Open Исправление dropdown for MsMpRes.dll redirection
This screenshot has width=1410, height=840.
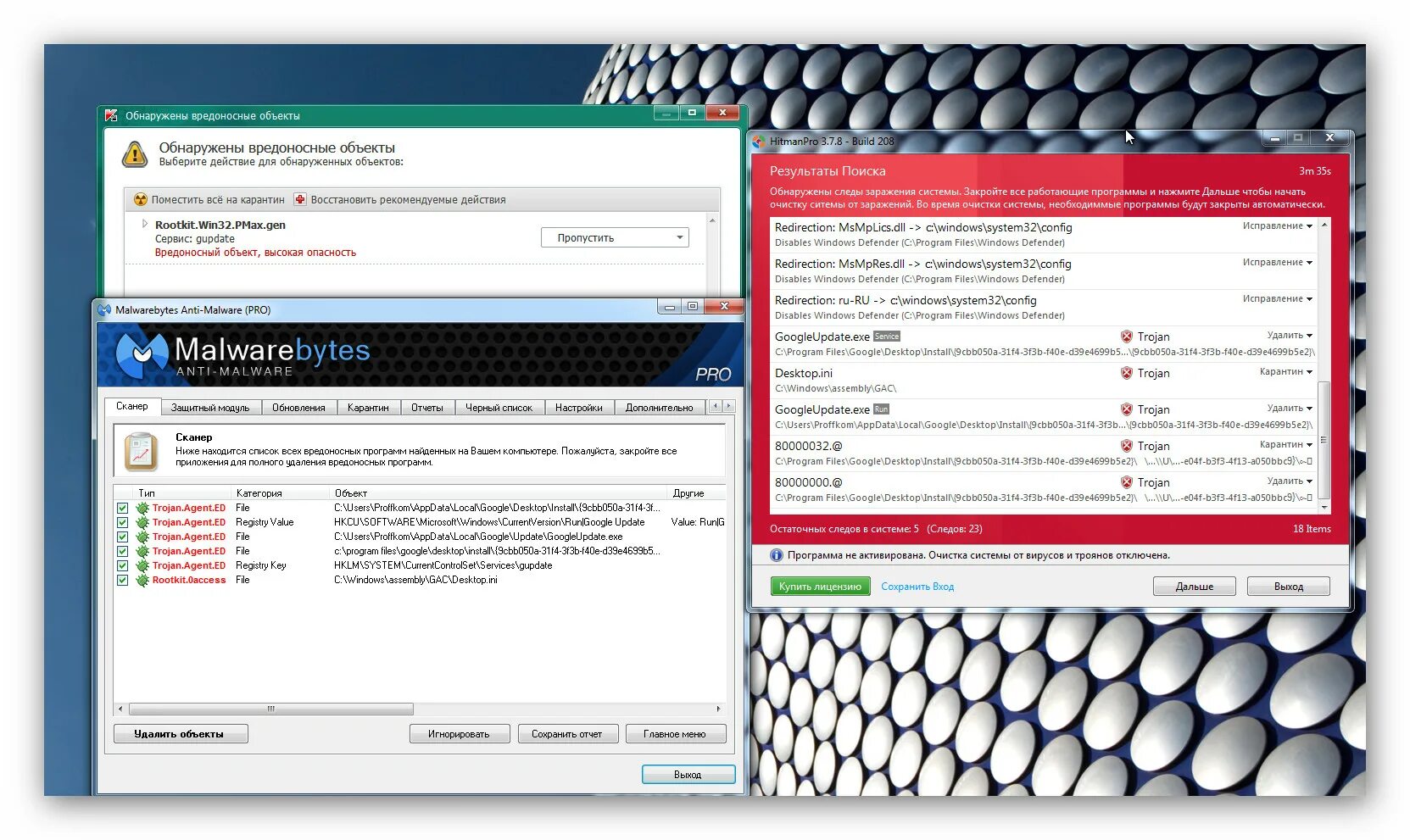[x=1277, y=263]
